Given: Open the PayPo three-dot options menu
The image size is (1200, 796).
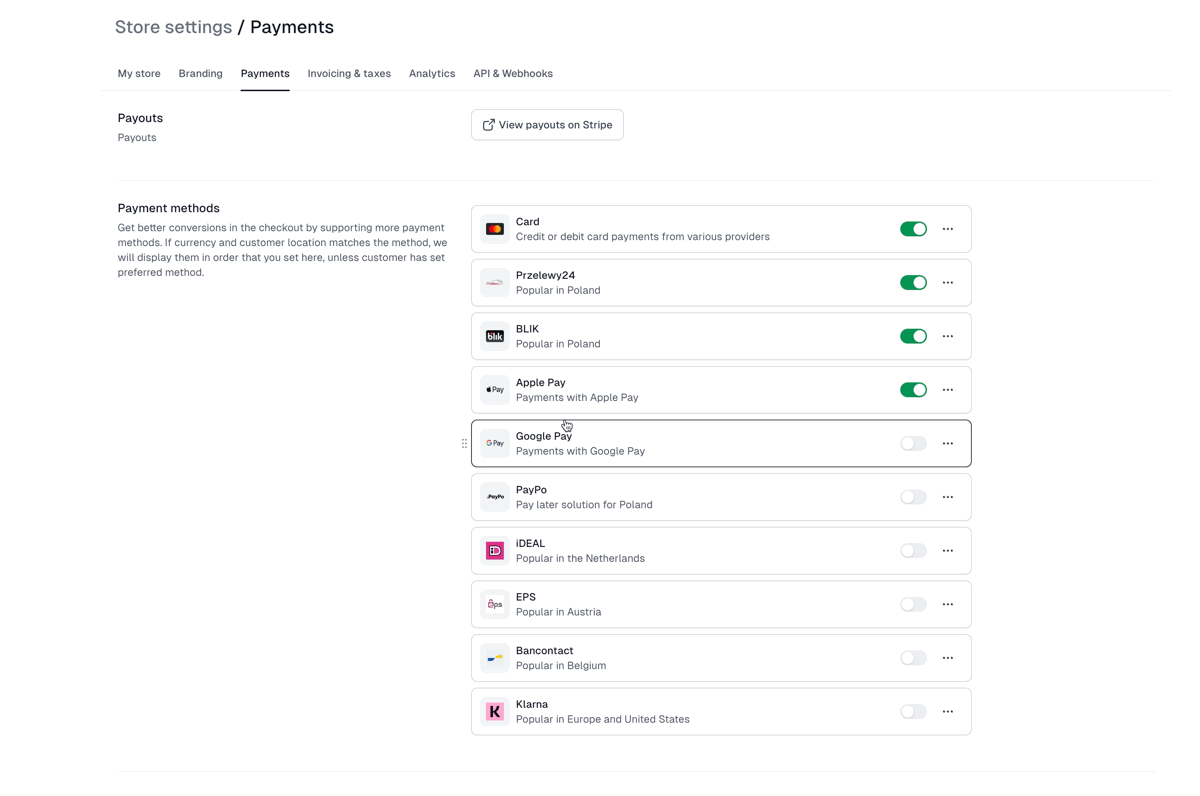Looking at the screenshot, I should point(948,497).
